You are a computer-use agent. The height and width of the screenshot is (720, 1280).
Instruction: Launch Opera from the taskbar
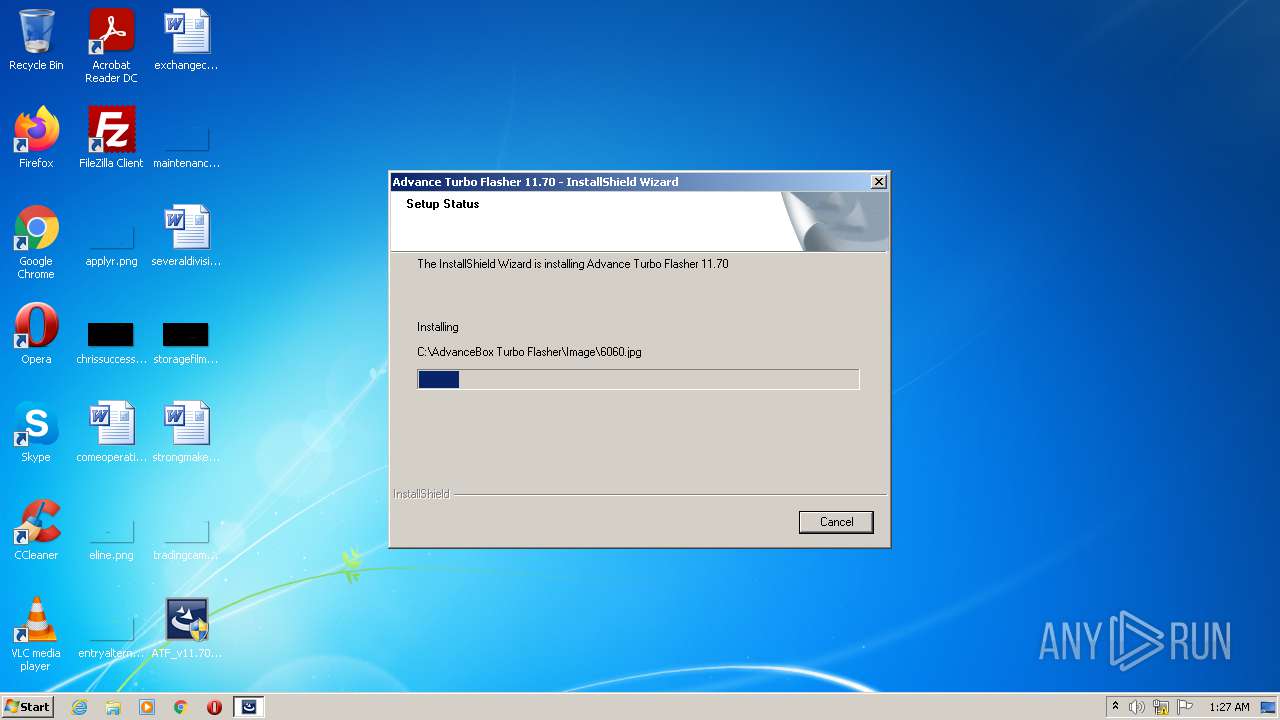(x=214, y=707)
